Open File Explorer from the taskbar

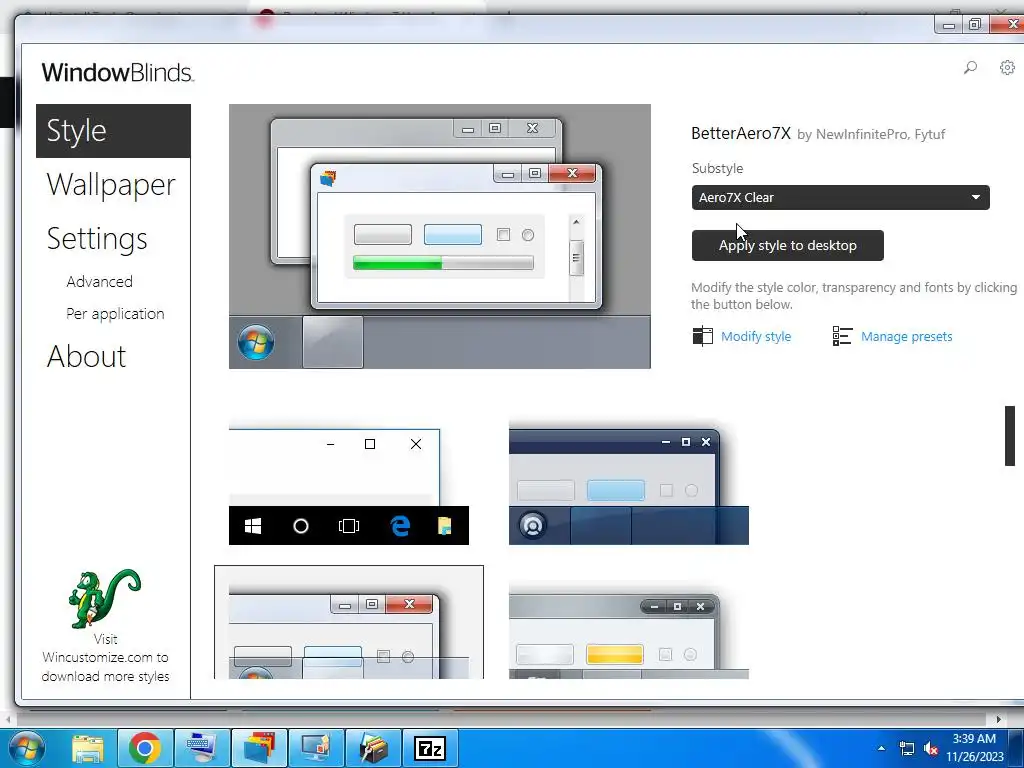[88, 748]
